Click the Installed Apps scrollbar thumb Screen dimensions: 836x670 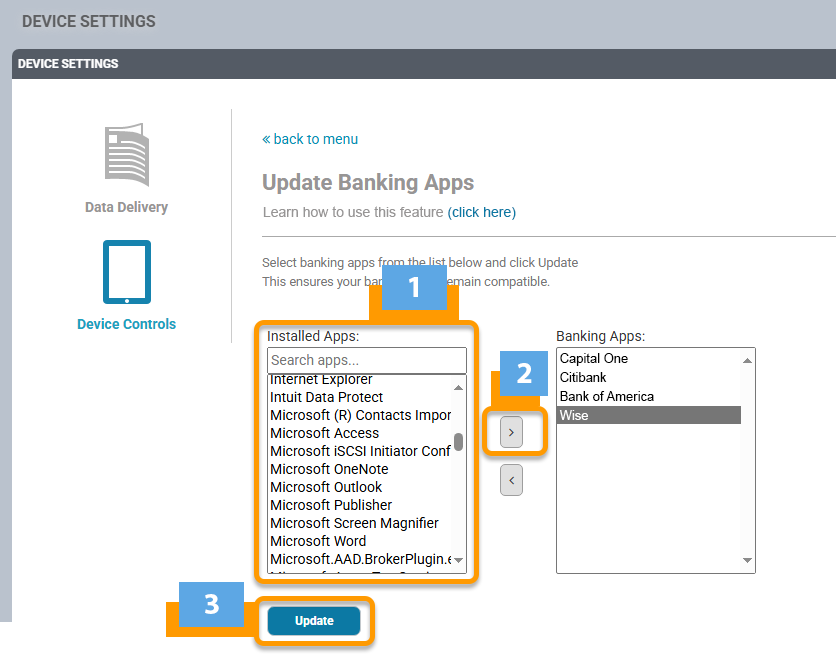click(459, 442)
